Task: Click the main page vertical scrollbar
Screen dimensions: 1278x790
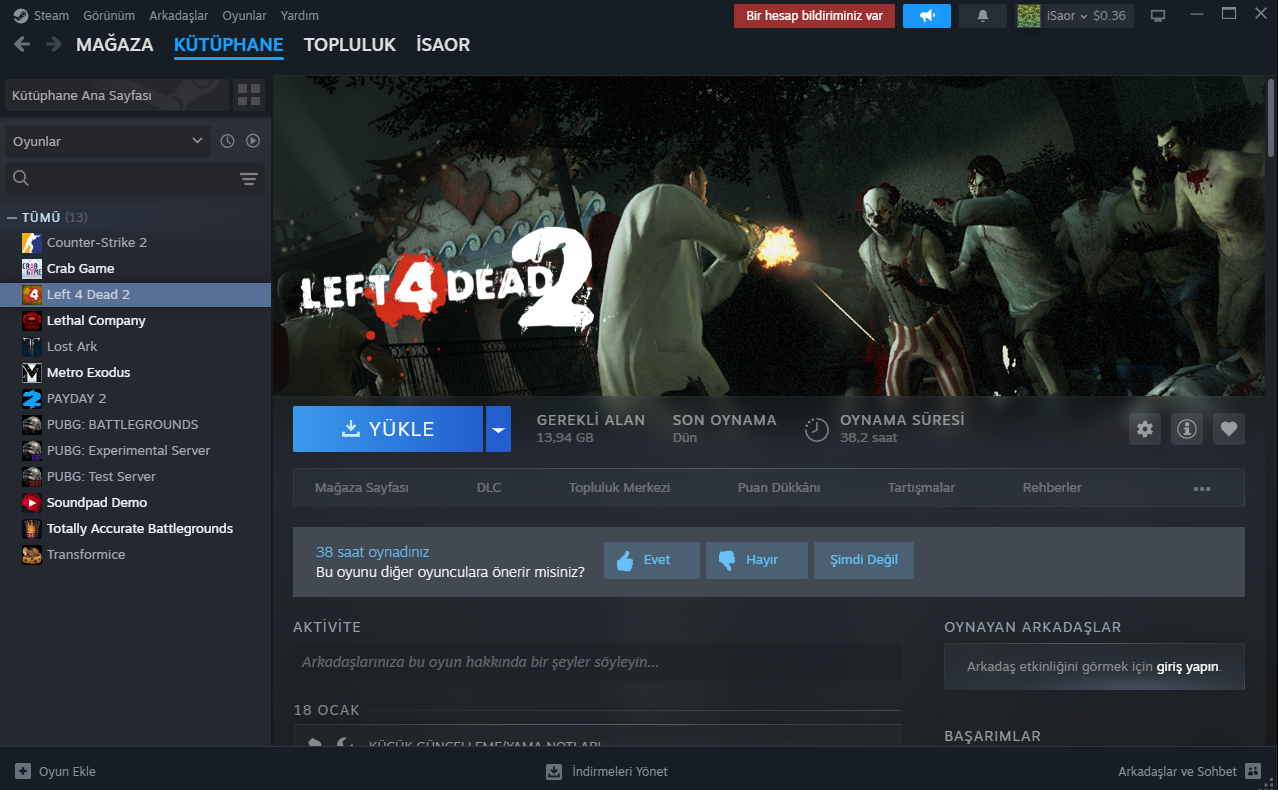Action: pos(1271,118)
